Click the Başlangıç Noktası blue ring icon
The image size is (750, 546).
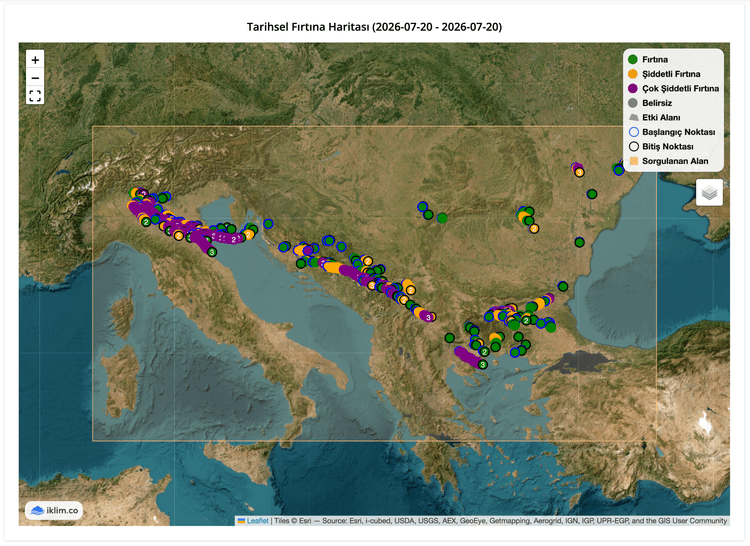(633, 132)
